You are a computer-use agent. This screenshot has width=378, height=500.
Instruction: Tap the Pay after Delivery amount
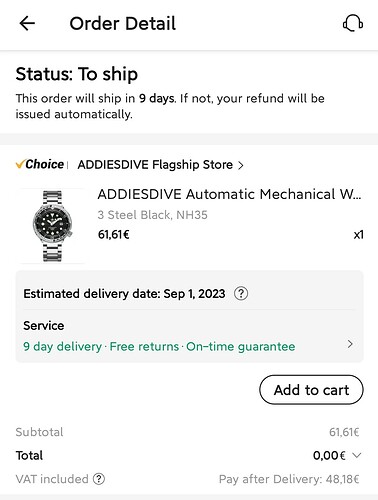(289, 479)
